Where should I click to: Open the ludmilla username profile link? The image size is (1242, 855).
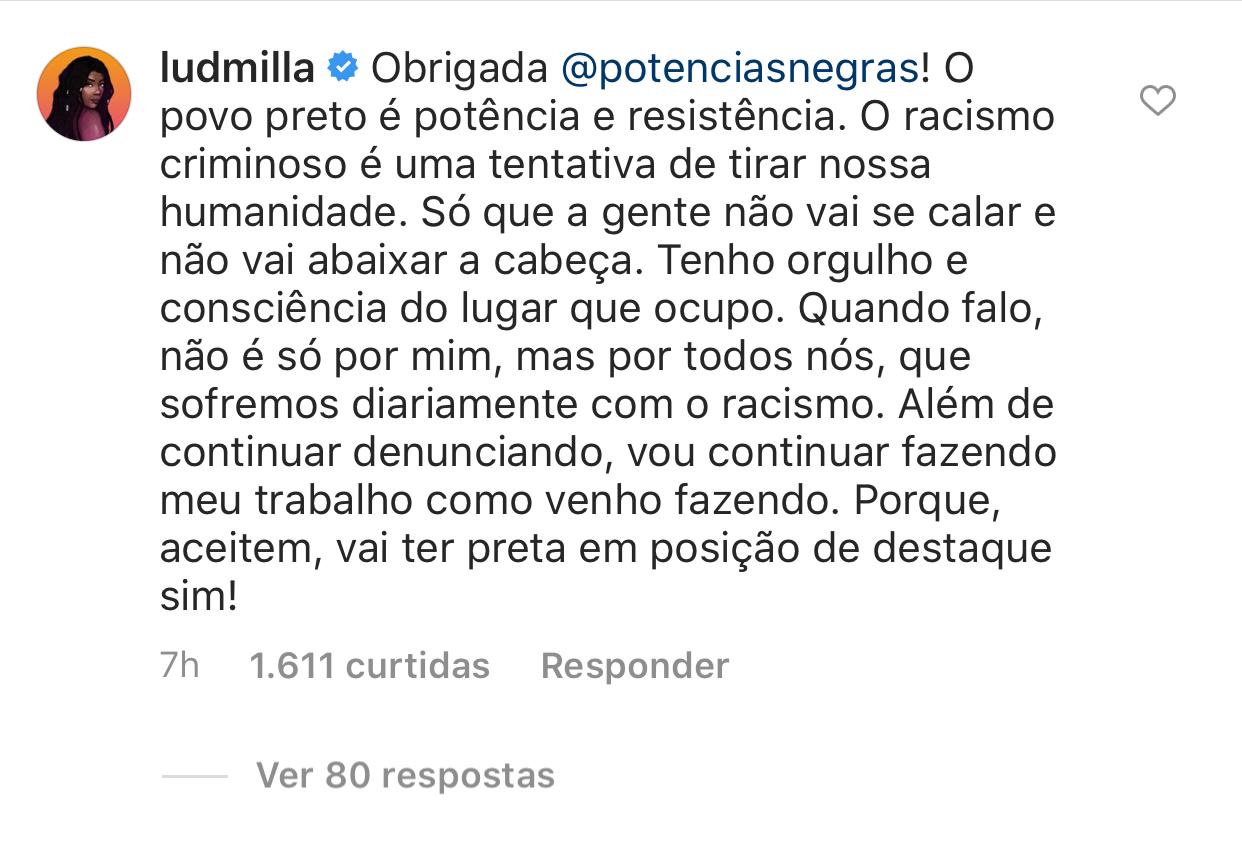point(238,68)
